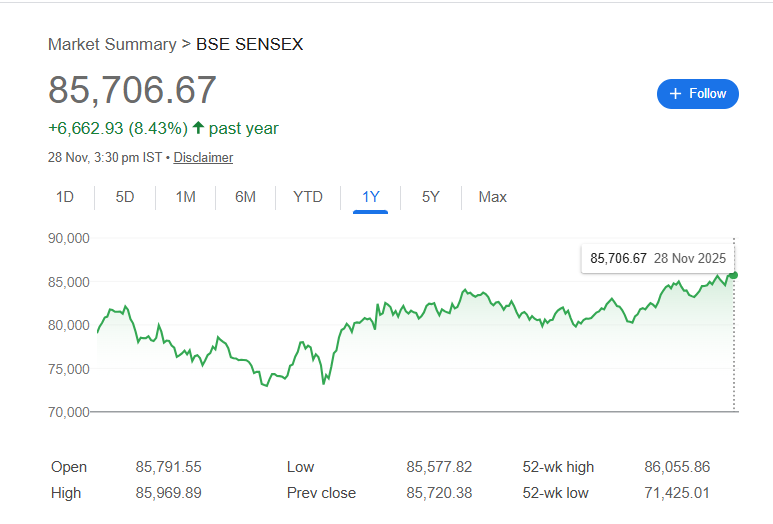Click the large 85,706.67 price

point(132,90)
